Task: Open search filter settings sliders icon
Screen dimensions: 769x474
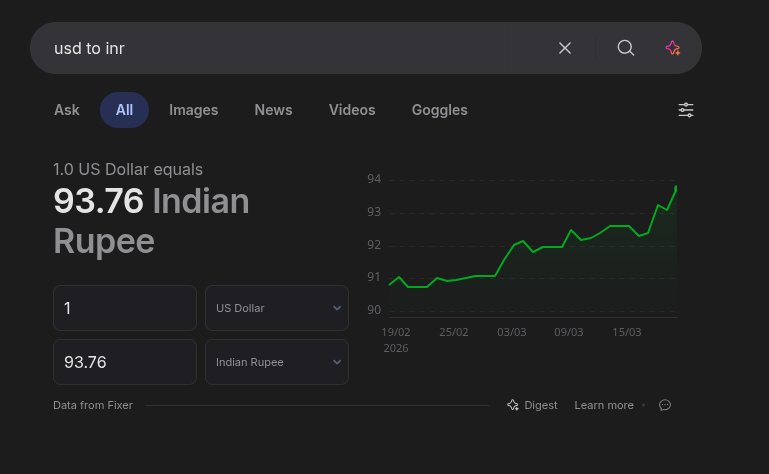Action: (686, 110)
